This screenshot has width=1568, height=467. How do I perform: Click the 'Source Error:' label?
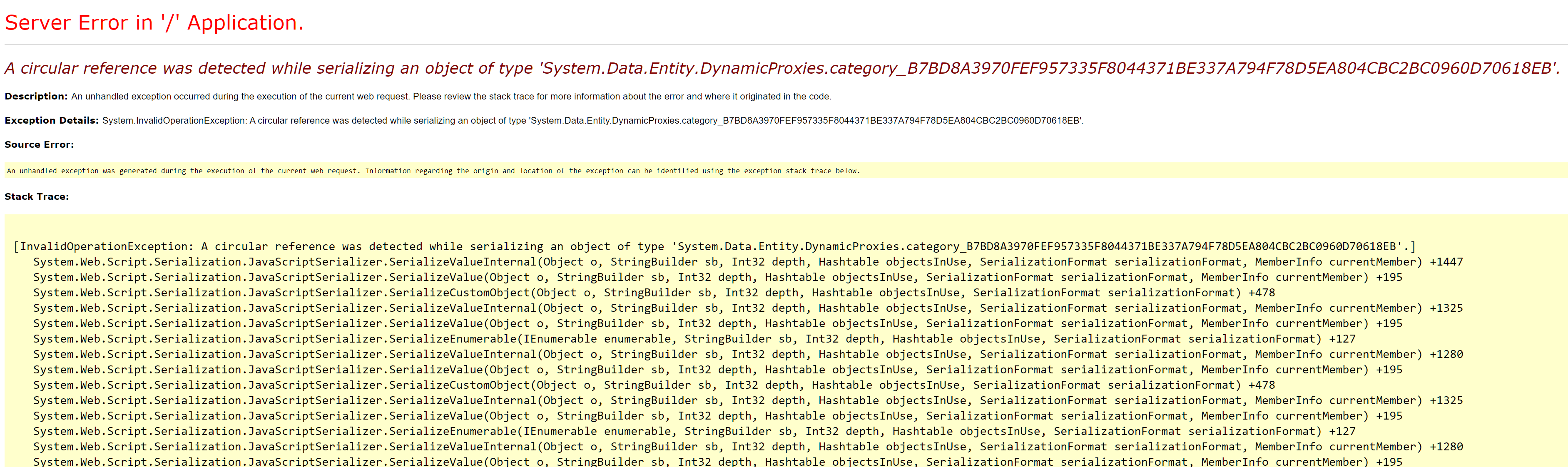tap(39, 144)
